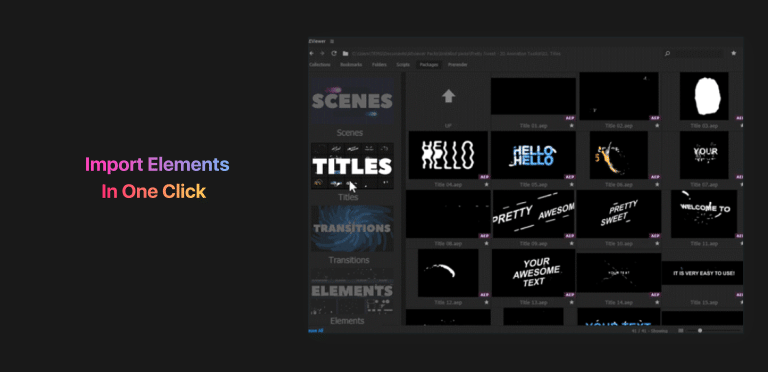Screen dimensions: 768x372
Task: Select the Scripts tab
Action: pyautogui.click(x=403, y=65)
